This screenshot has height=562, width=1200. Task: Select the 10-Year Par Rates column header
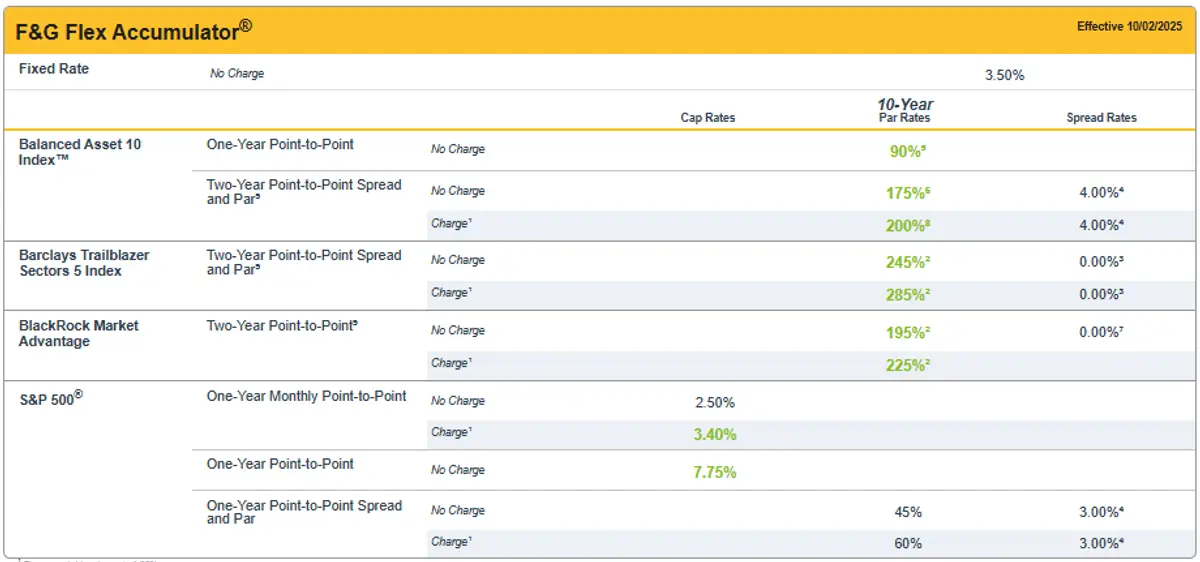[x=905, y=111]
